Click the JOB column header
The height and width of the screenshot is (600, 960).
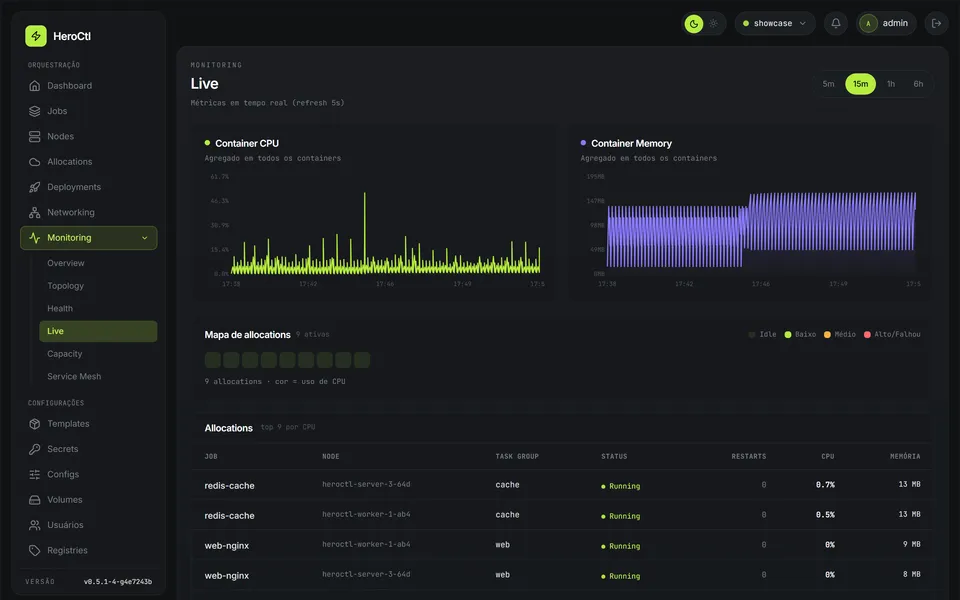click(x=211, y=457)
